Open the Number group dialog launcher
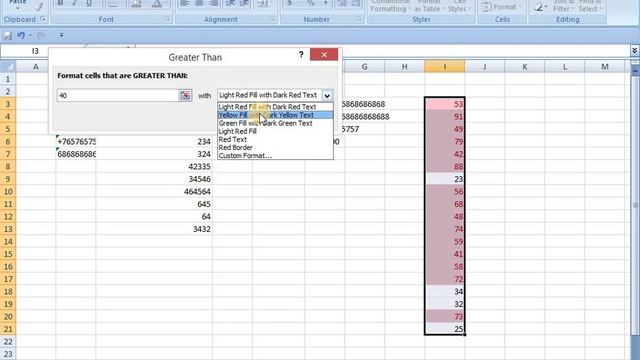This screenshot has height=360, width=640. click(359, 19)
